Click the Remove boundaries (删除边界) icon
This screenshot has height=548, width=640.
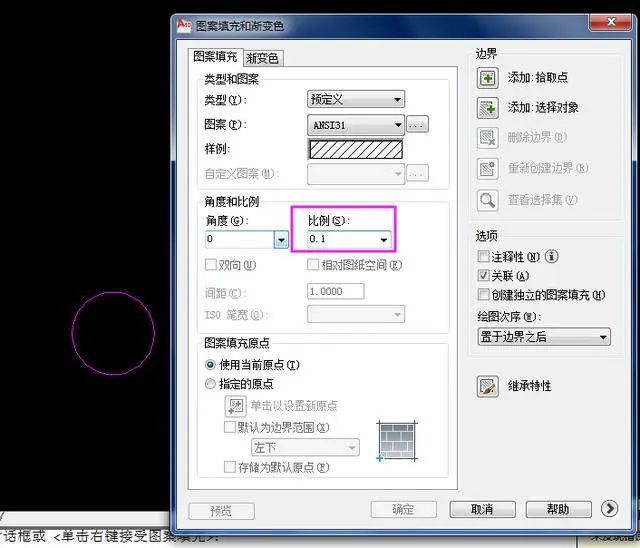point(487,138)
